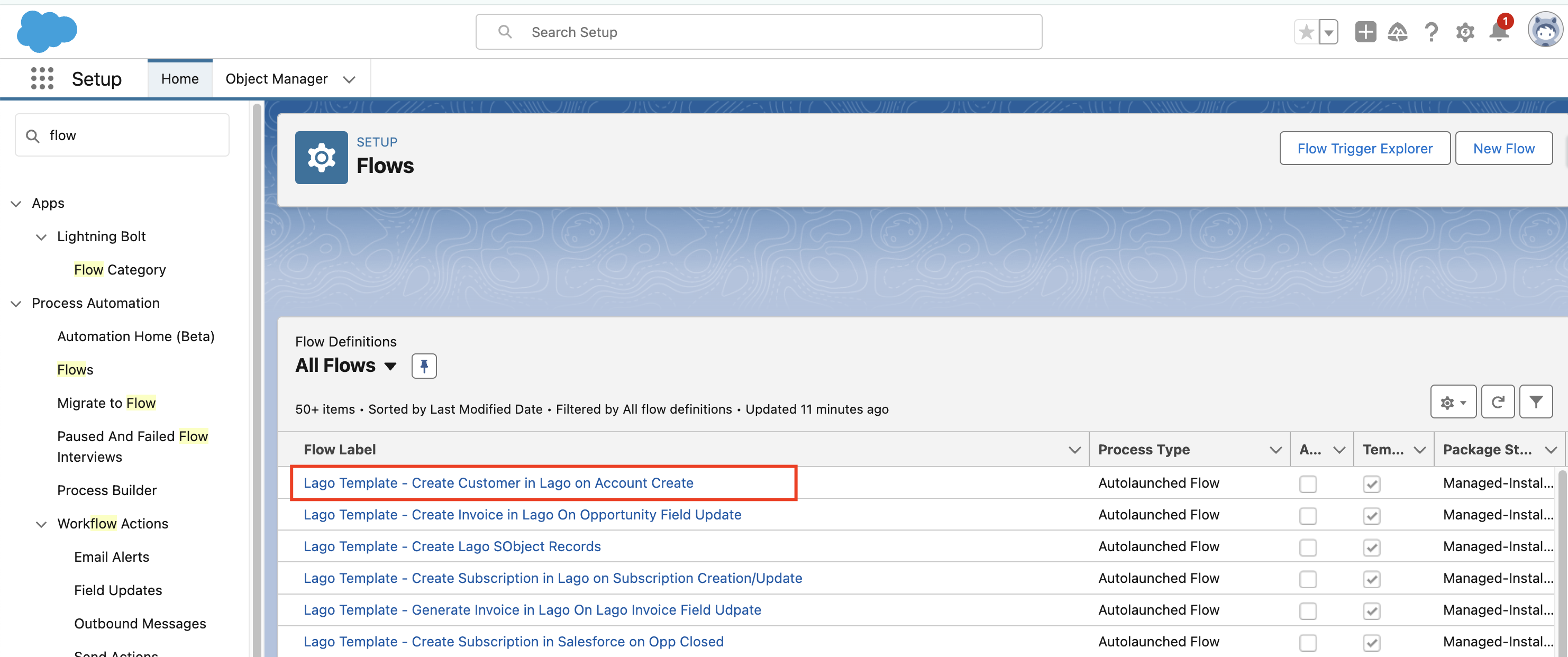This screenshot has width=1568, height=657.
Task: Open Email Alerts in sidebar
Action: coord(112,556)
